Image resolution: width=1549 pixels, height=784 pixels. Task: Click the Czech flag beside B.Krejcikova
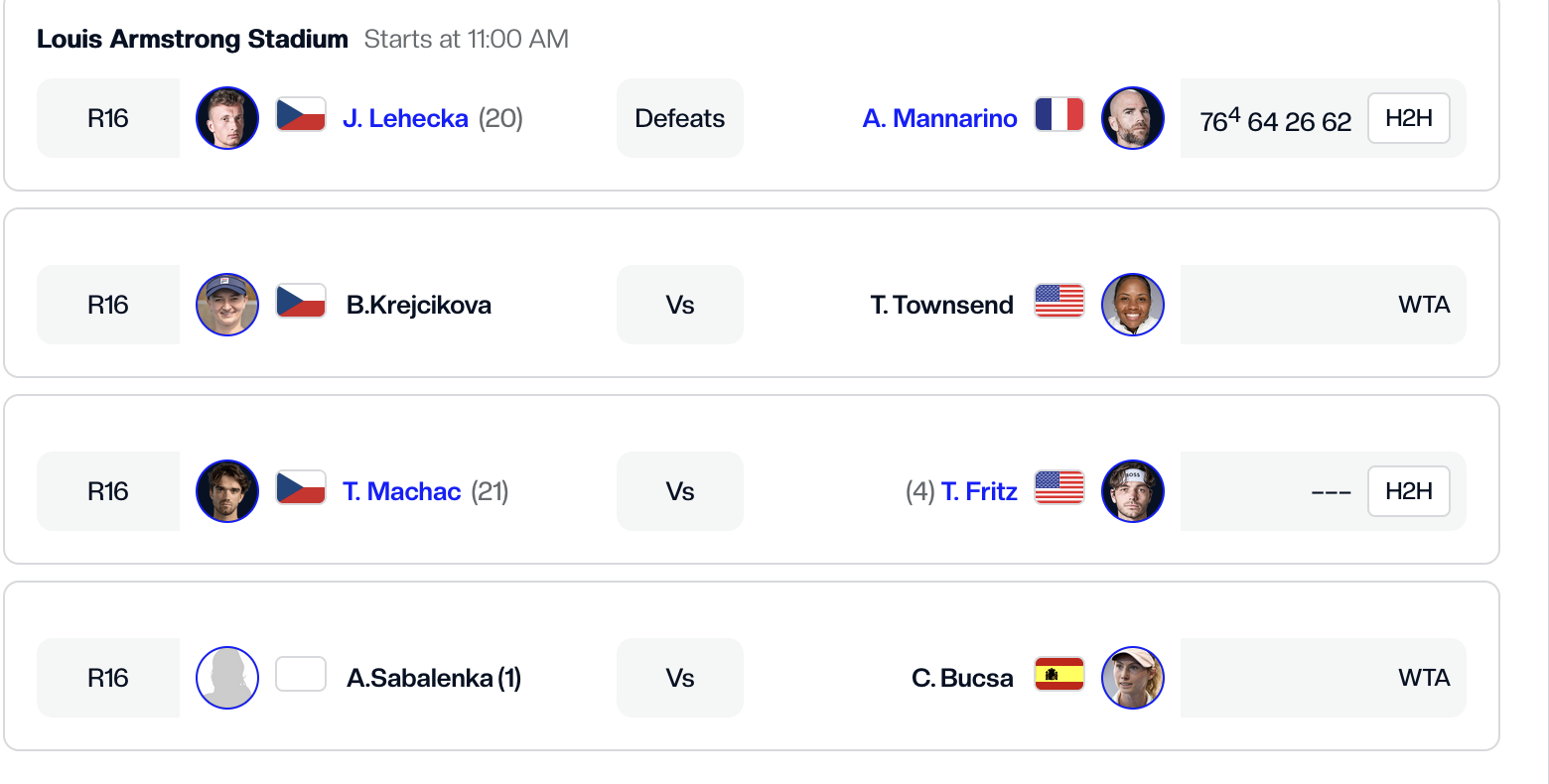coord(301,302)
